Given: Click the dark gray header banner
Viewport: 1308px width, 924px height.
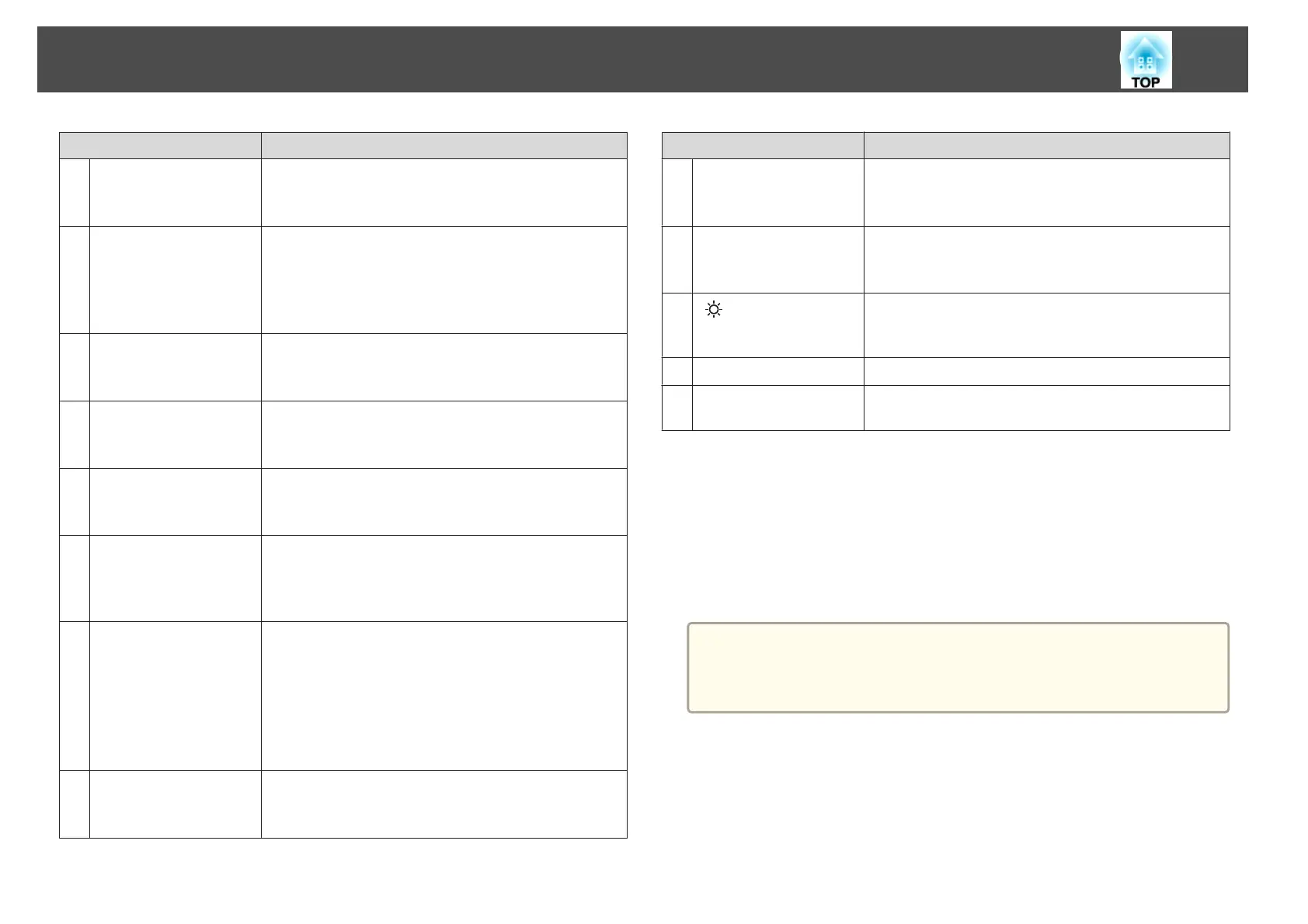Looking at the screenshot, I should click(642, 60).
